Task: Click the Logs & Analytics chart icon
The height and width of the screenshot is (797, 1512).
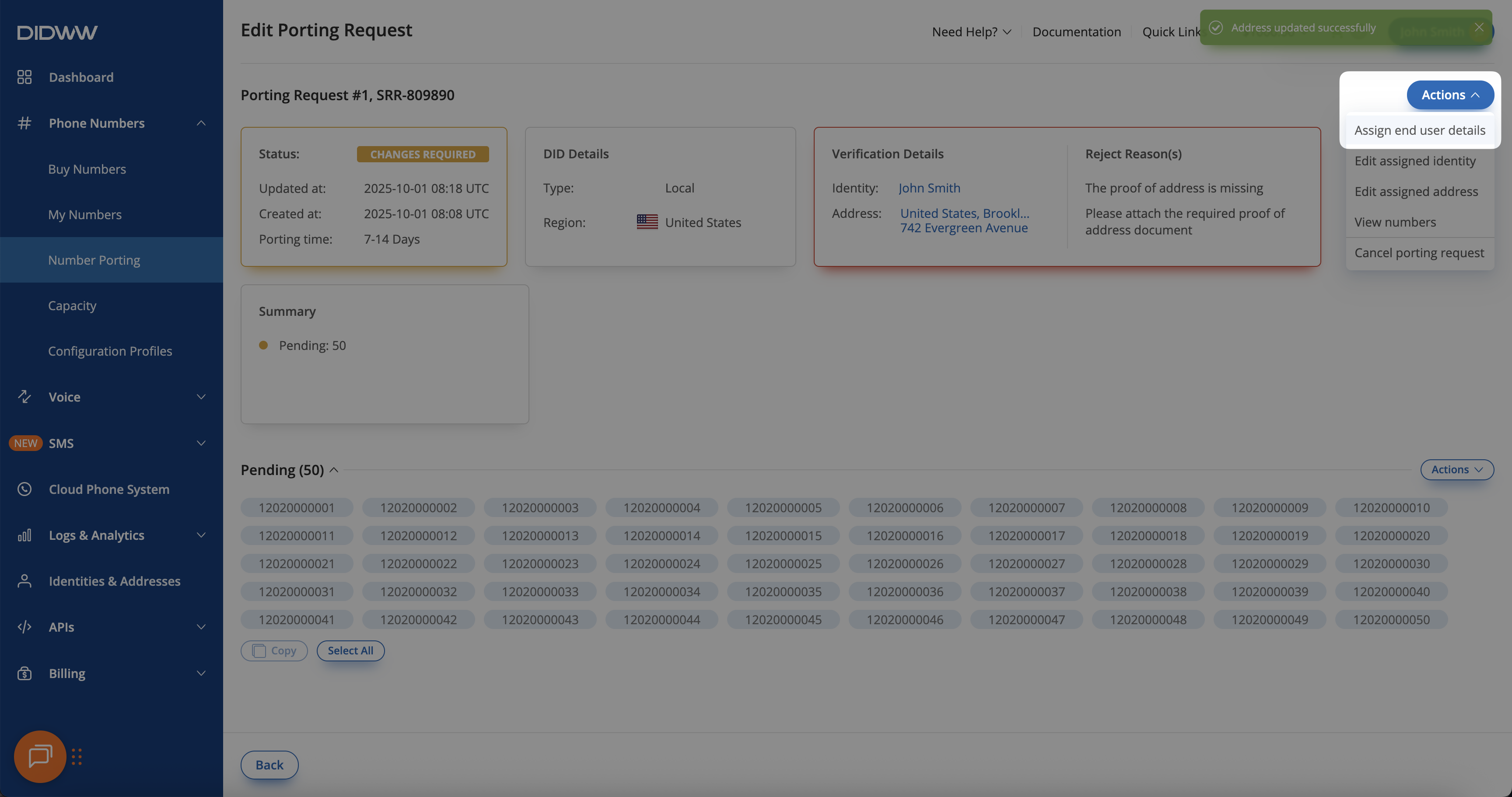Action: tap(24, 535)
